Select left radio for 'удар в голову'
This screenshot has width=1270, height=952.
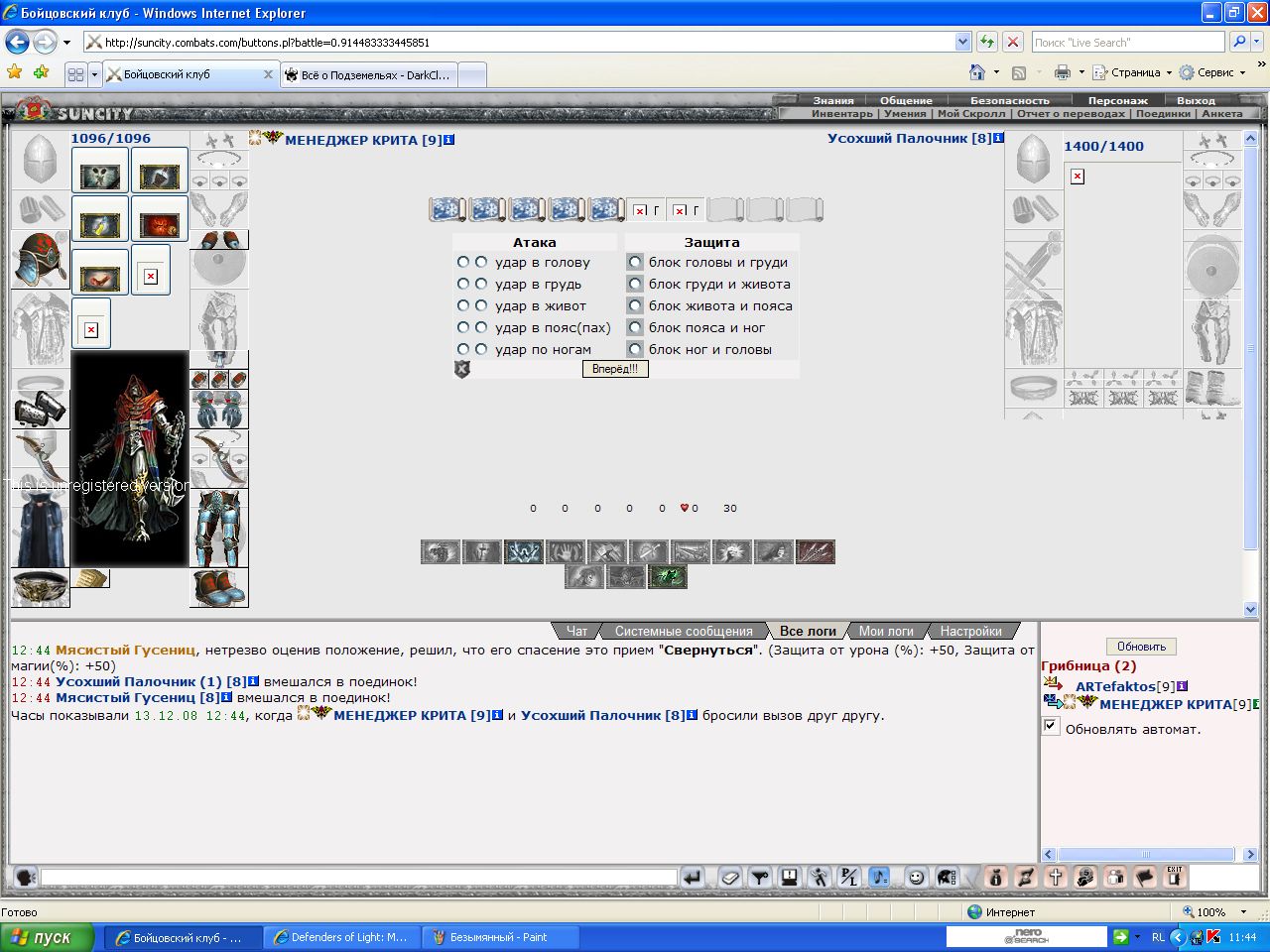463,262
